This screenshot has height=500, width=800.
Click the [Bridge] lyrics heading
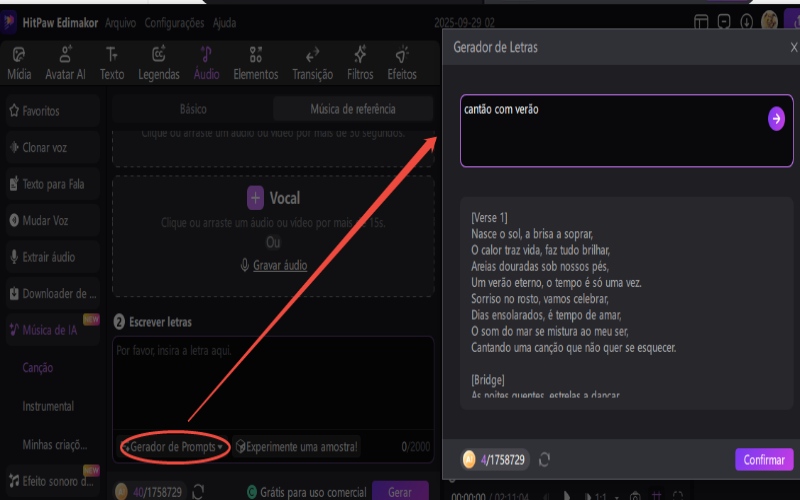pyautogui.click(x=488, y=380)
